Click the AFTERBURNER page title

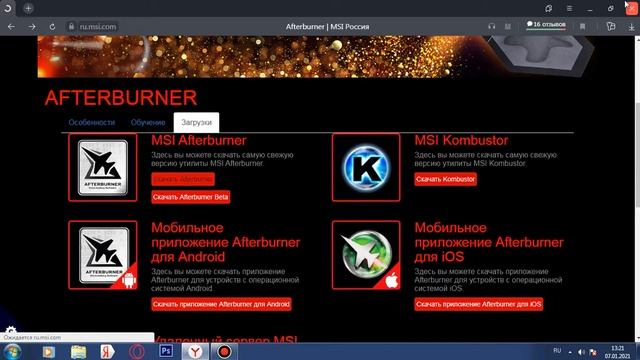pos(121,98)
